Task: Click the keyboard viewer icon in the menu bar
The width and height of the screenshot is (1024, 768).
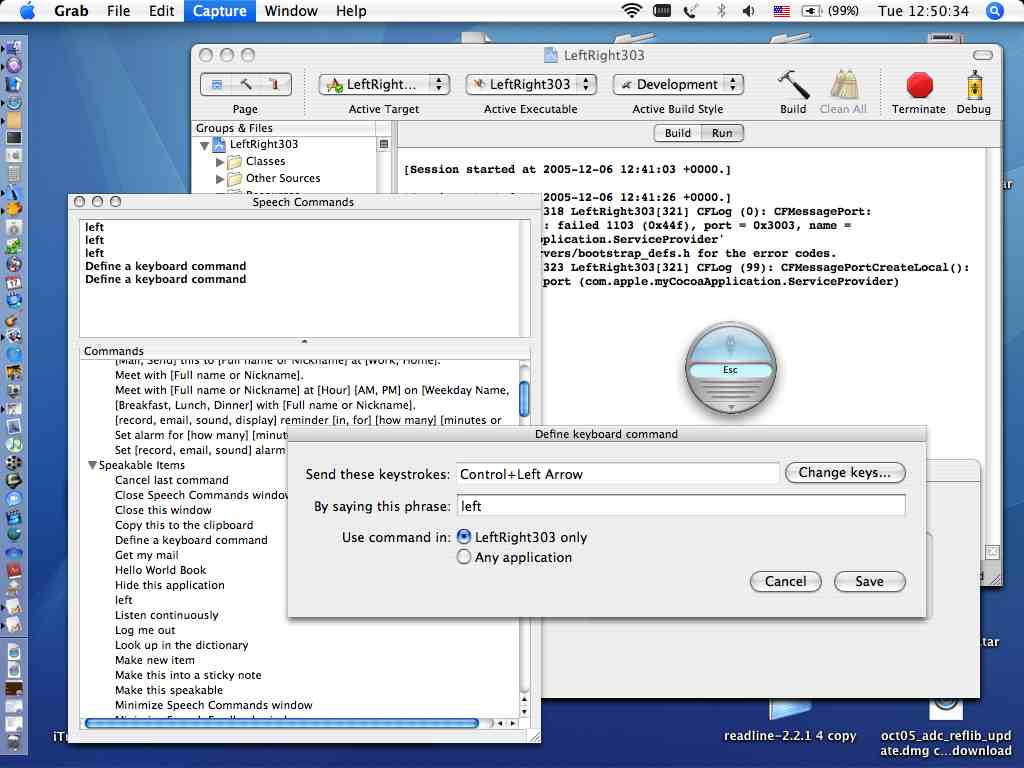Action: pos(662,10)
